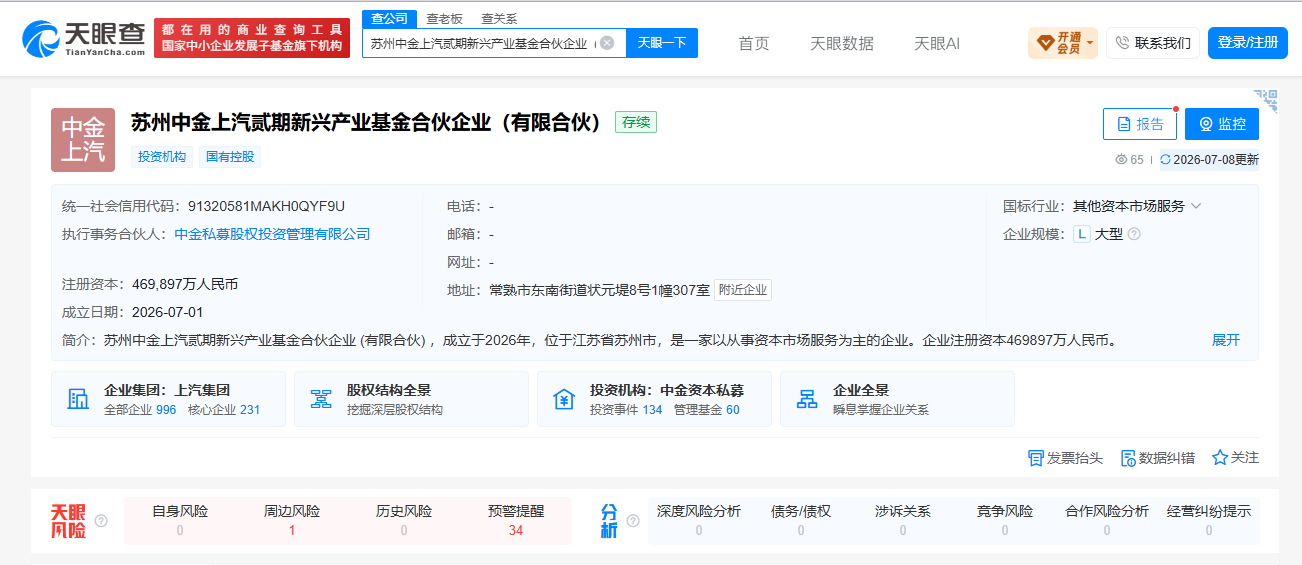The height and width of the screenshot is (565, 1302).
Task: Click the credit code 91320581MAKH0QYF9U
Action: [x=266, y=206]
